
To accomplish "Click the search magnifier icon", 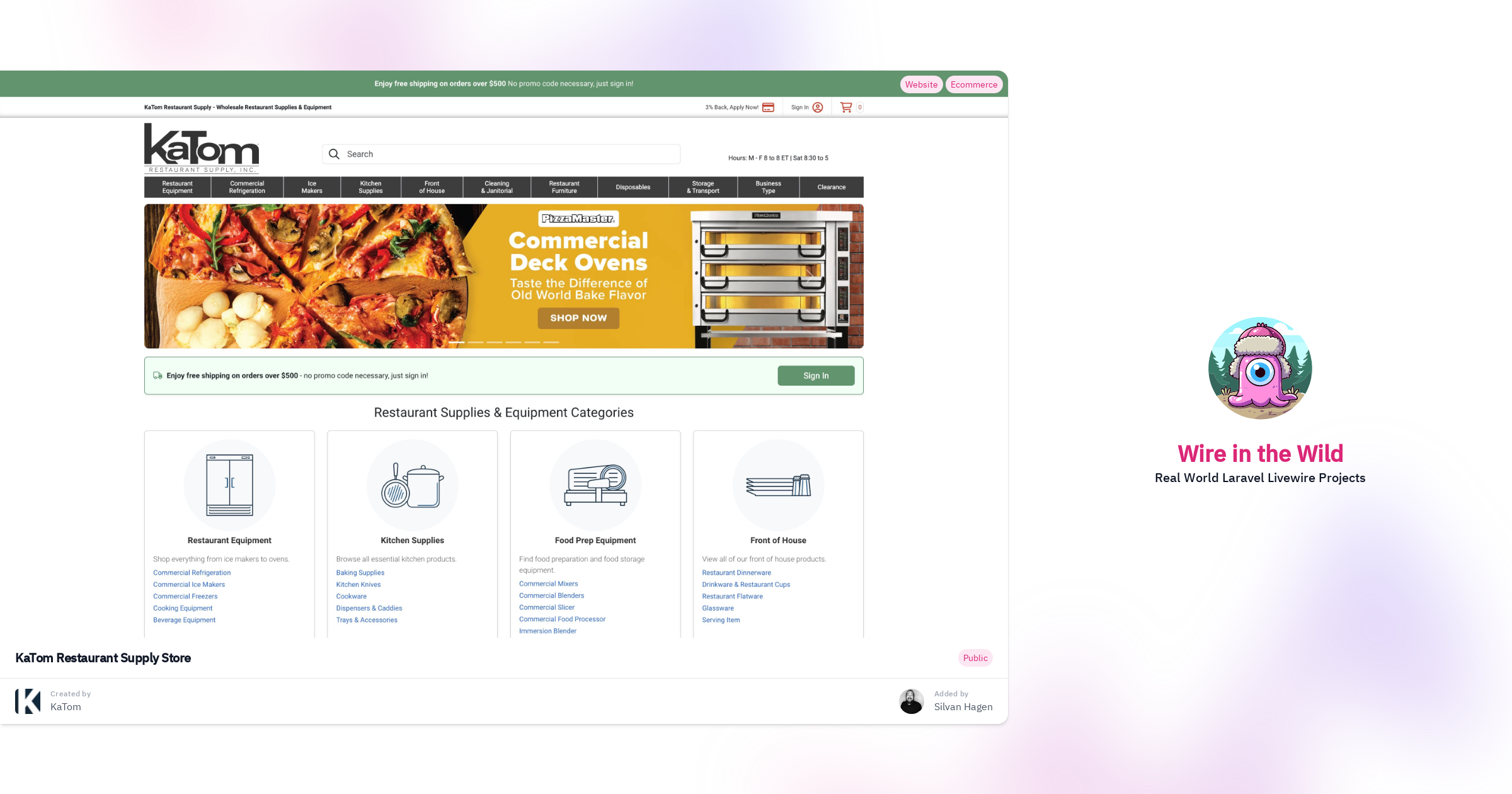I will [334, 154].
